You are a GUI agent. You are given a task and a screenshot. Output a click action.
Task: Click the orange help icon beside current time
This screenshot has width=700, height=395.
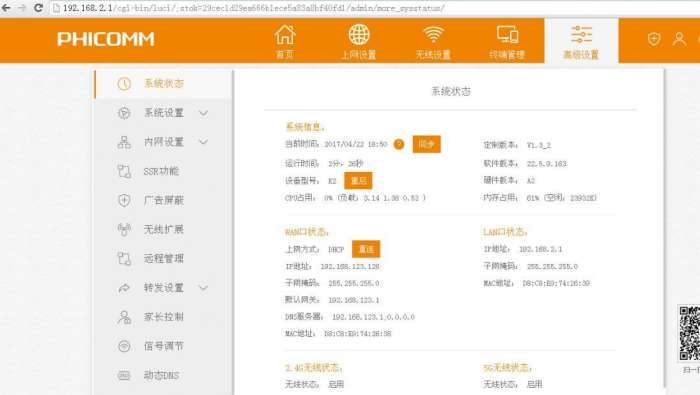coord(399,144)
